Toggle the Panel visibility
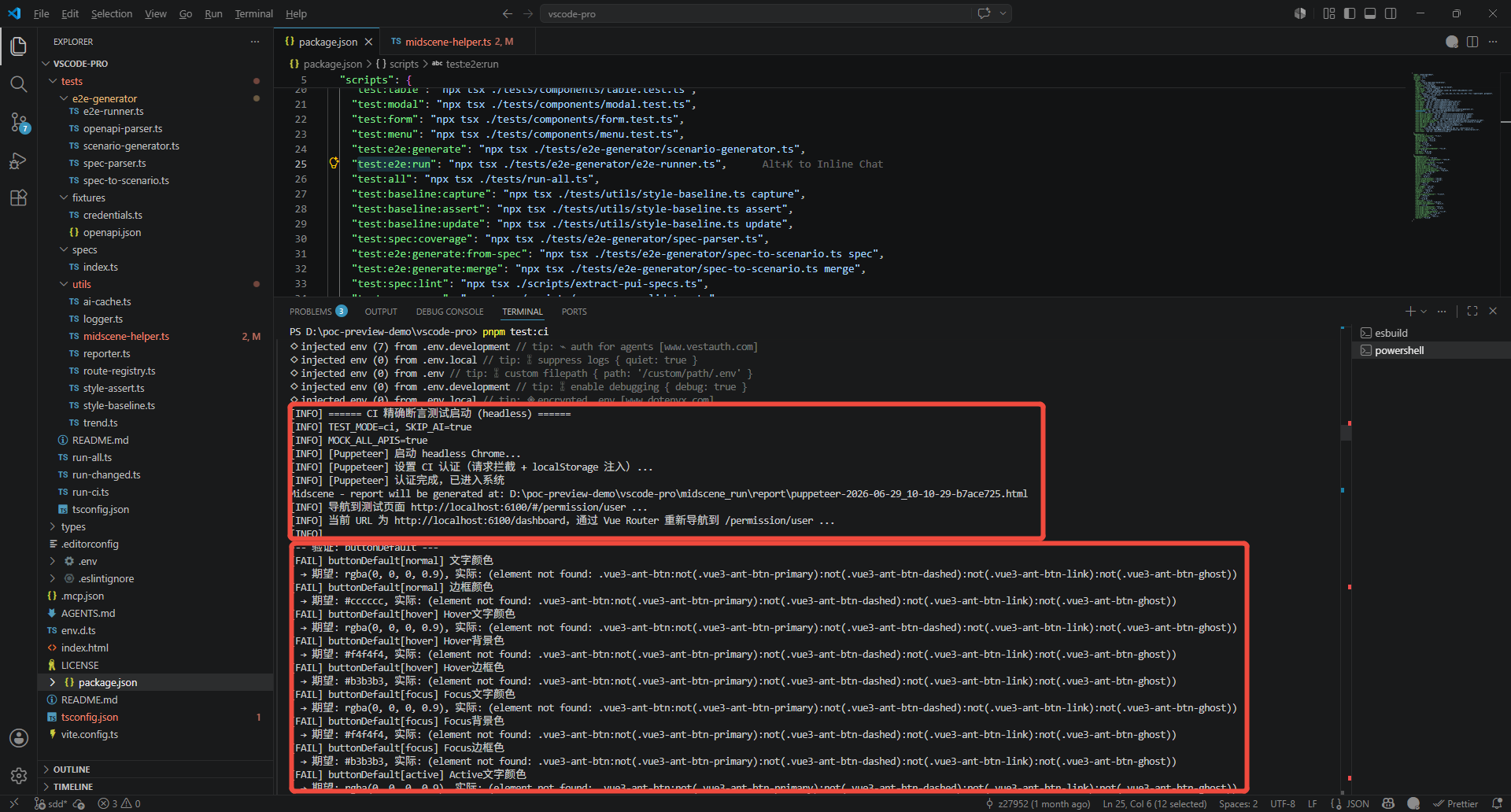Image resolution: width=1511 pixels, height=812 pixels. 1370,13
